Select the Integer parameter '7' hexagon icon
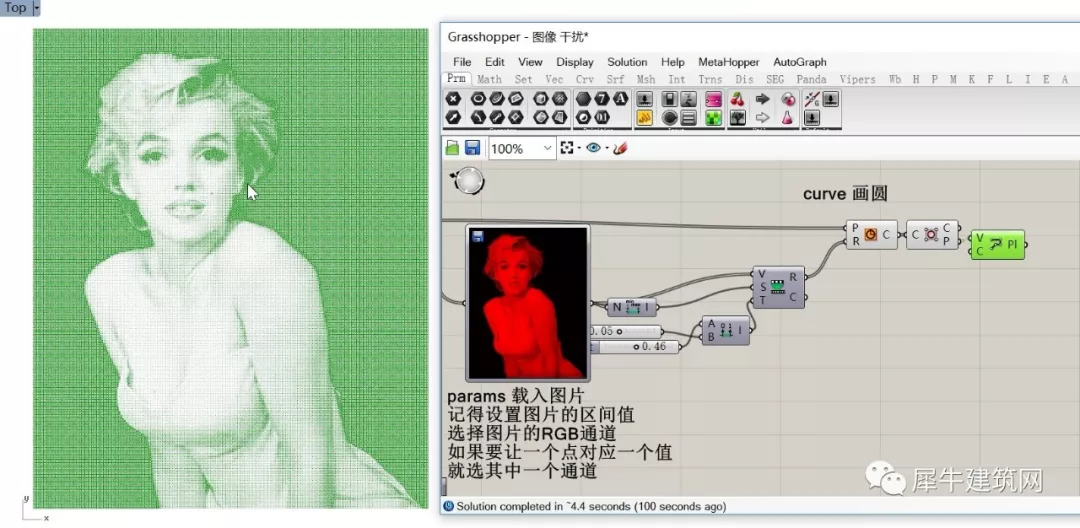Screen dimensions: 1080x528 pos(602,98)
